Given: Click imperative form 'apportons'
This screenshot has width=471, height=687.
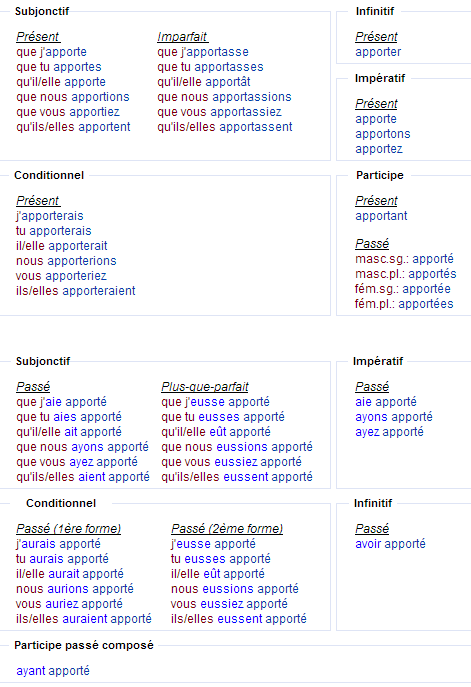Looking at the screenshot, I should pyautogui.click(x=383, y=134).
